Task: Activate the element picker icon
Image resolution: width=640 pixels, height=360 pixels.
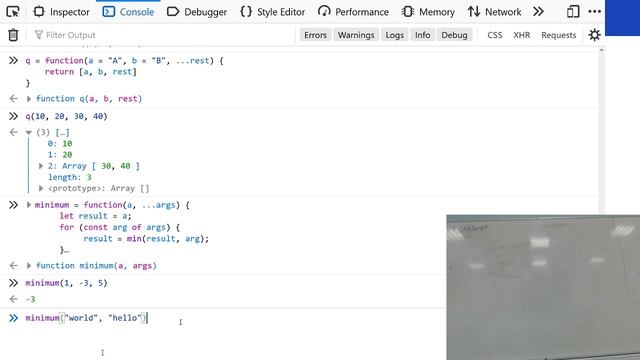Action: click(x=13, y=12)
